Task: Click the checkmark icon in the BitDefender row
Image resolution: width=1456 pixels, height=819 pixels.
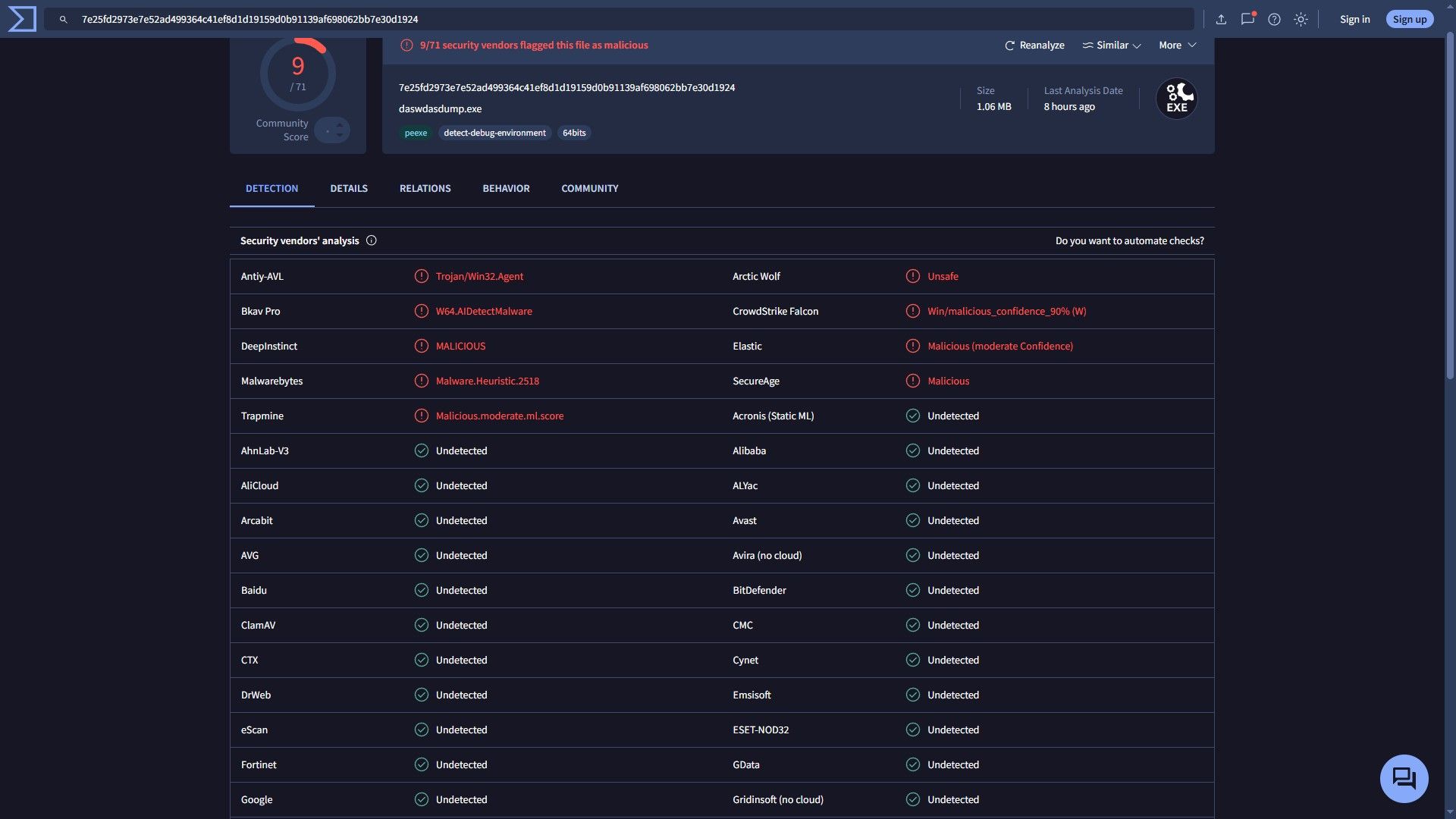Action: [913, 590]
